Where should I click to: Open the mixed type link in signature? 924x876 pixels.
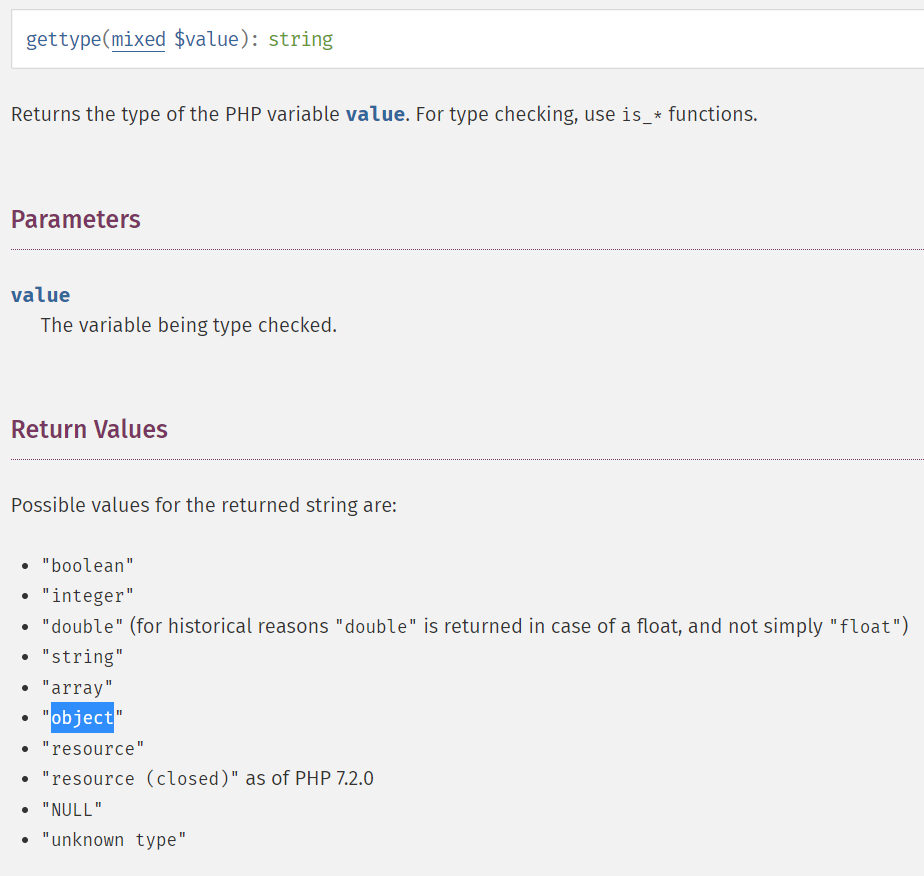(x=138, y=40)
